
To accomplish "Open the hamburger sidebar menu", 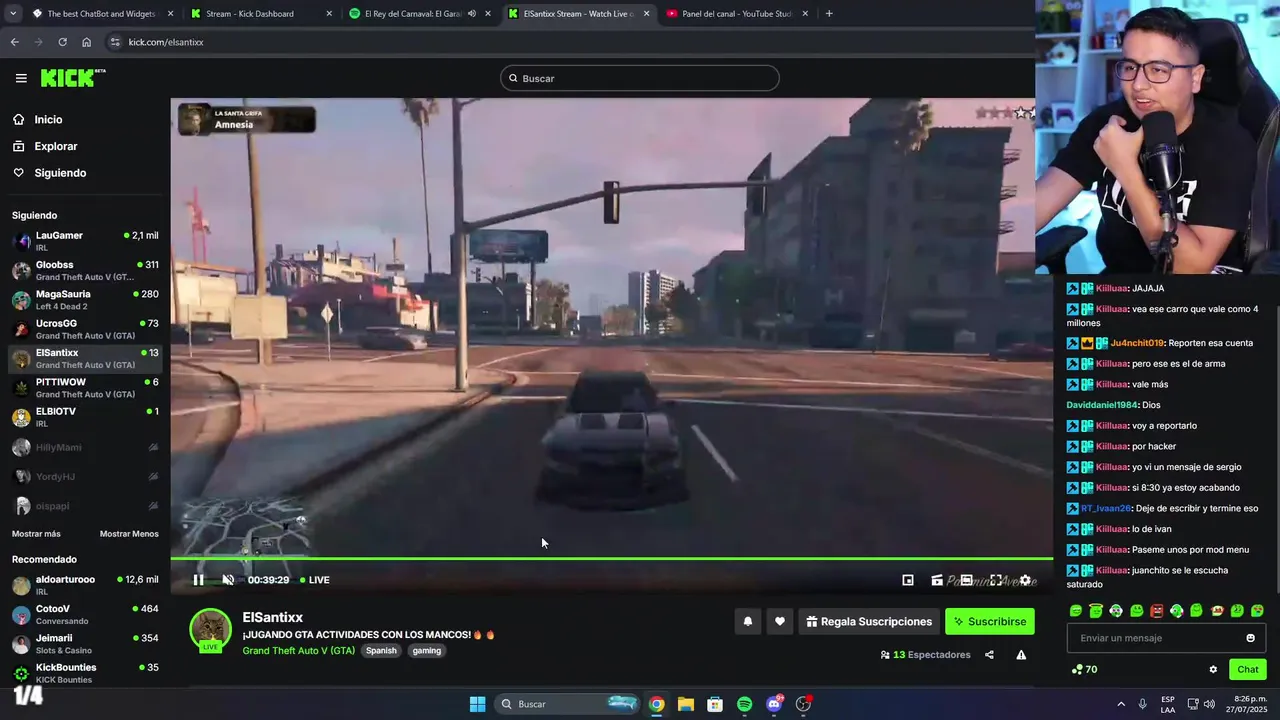I will click(21, 78).
